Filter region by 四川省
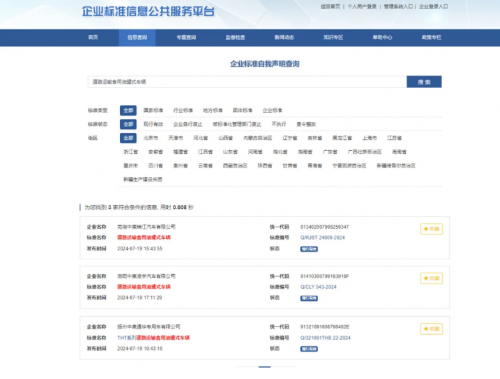The image size is (500, 379). point(155,166)
